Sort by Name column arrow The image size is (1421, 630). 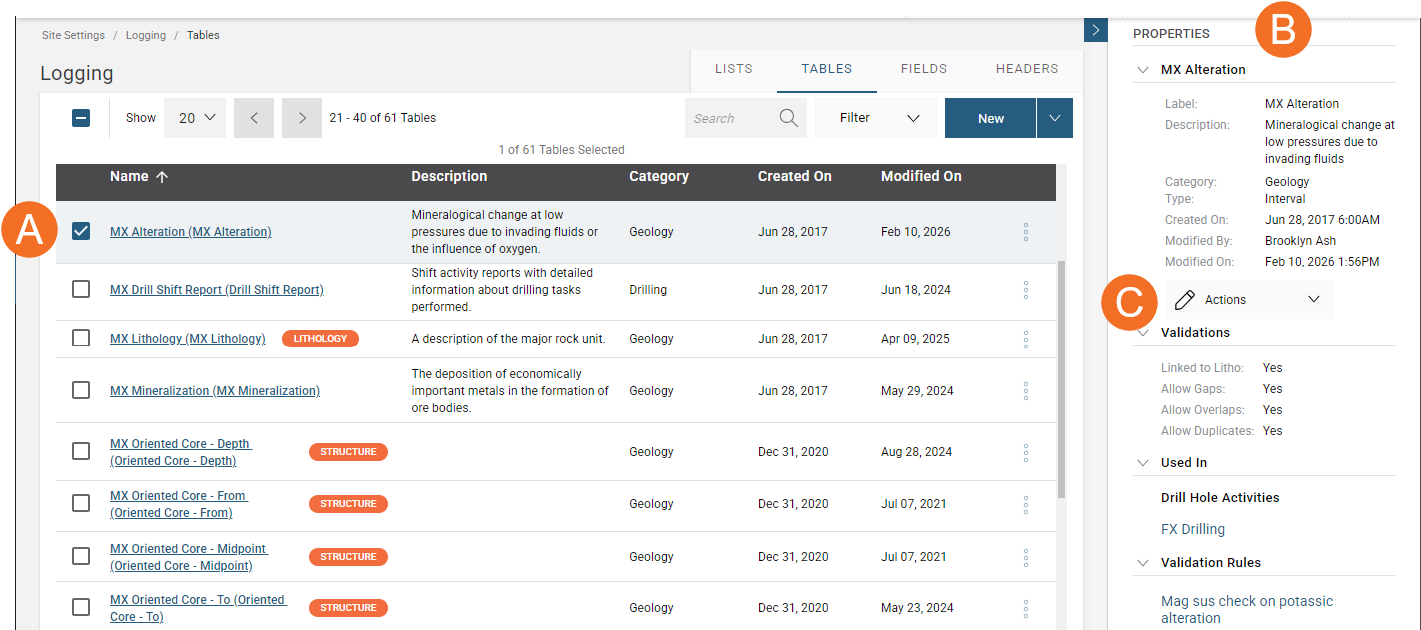click(x=162, y=176)
